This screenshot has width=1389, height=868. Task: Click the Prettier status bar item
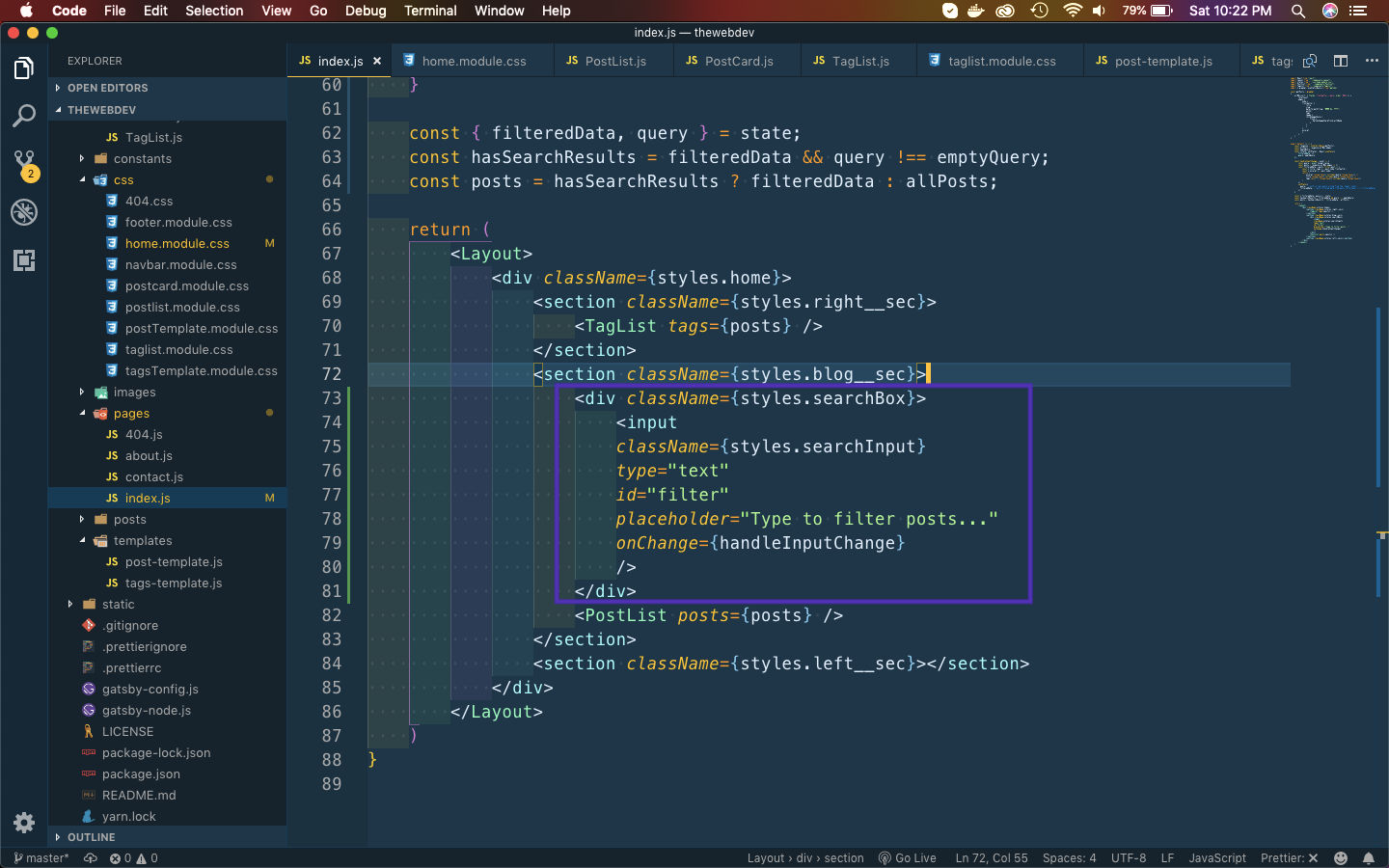[x=1289, y=857]
